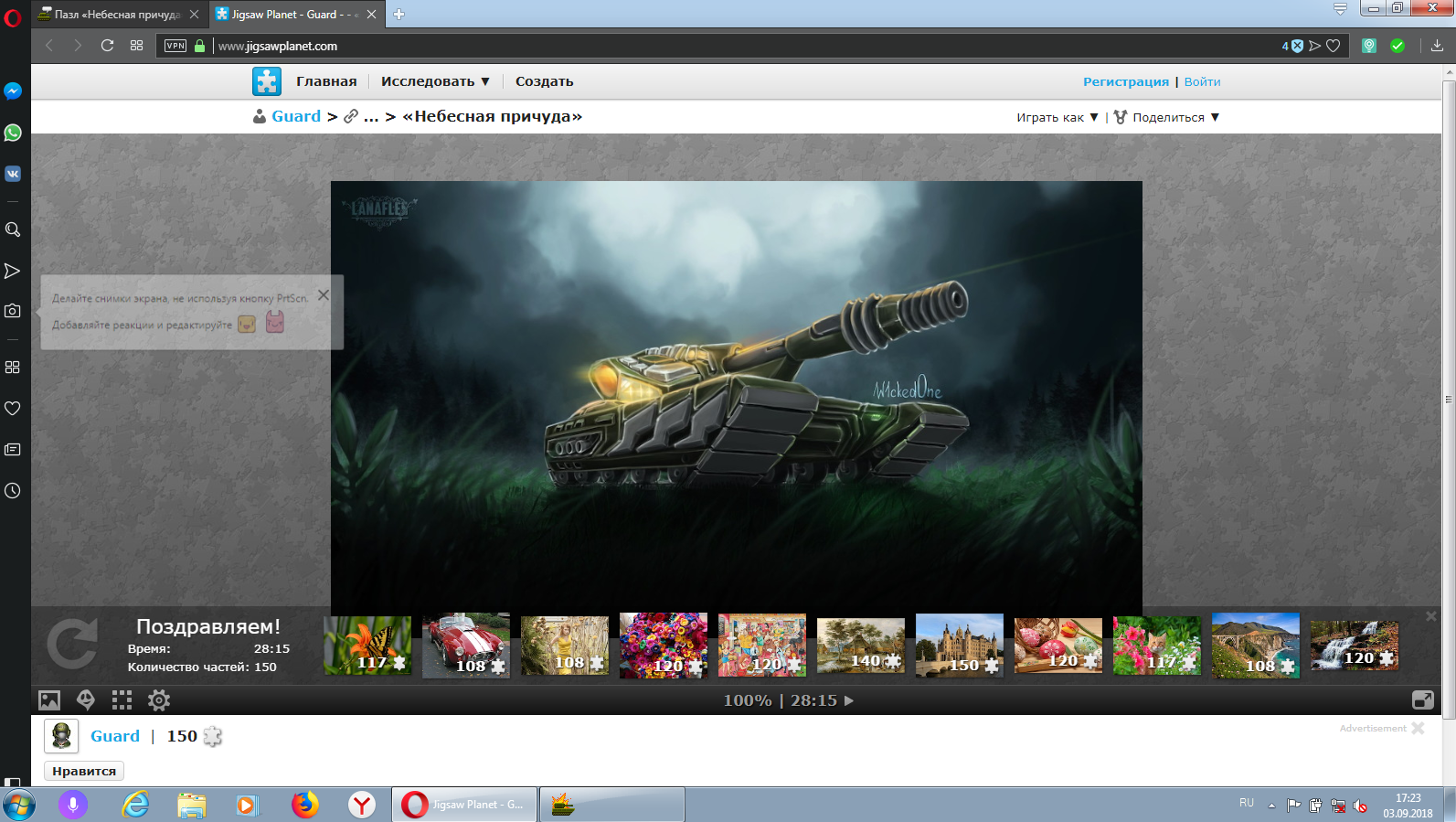Open the butterfly puzzle with 117 pieces
Screen dimensions: 1456x822
pyautogui.click(x=367, y=646)
